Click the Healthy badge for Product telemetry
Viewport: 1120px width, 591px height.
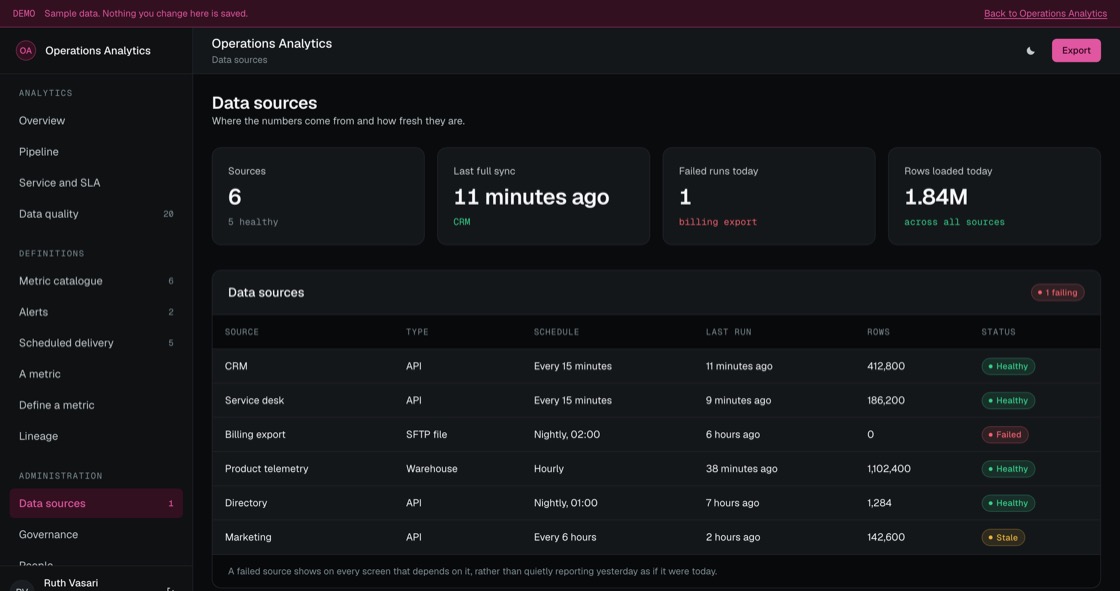(x=1008, y=469)
